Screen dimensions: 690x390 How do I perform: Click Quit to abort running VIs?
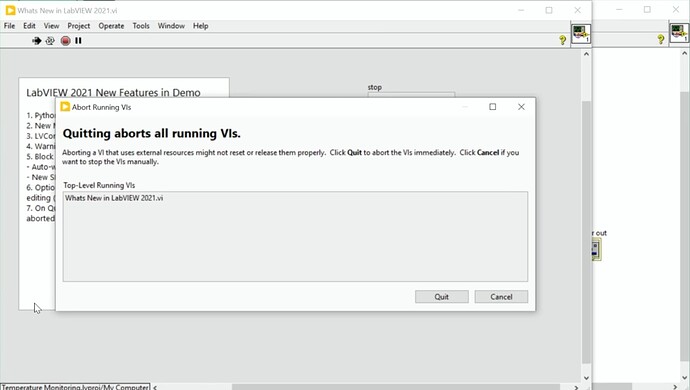coord(442,297)
